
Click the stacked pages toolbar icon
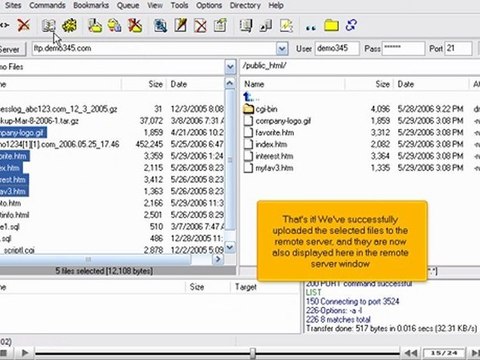pyautogui.click(x=246, y=26)
